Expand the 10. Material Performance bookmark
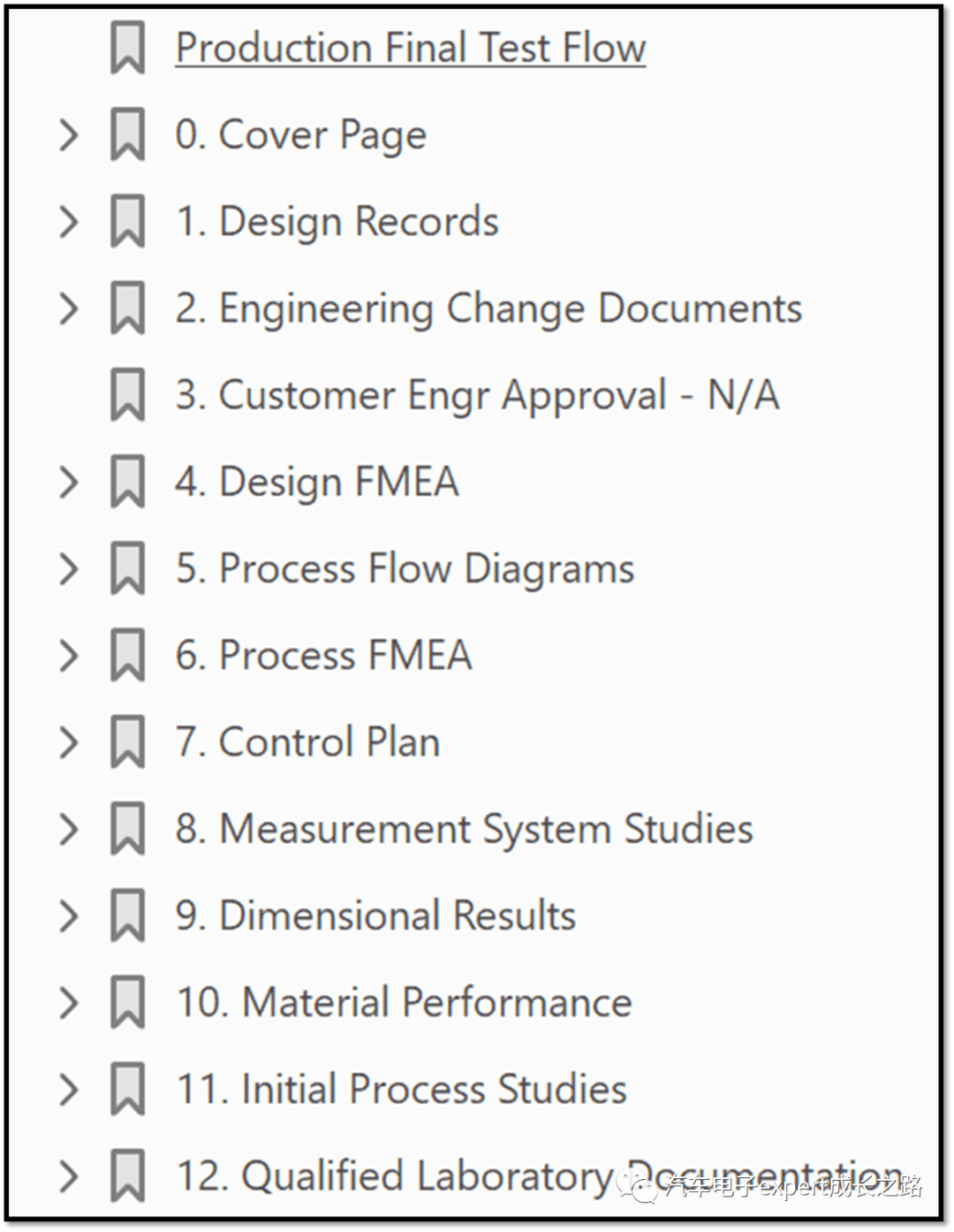The width and height of the screenshot is (954, 1232). pyautogui.click(x=68, y=1002)
